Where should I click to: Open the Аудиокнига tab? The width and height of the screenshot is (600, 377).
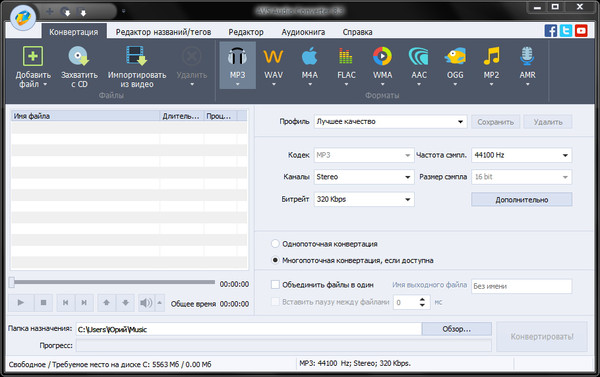[x=303, y=32]
